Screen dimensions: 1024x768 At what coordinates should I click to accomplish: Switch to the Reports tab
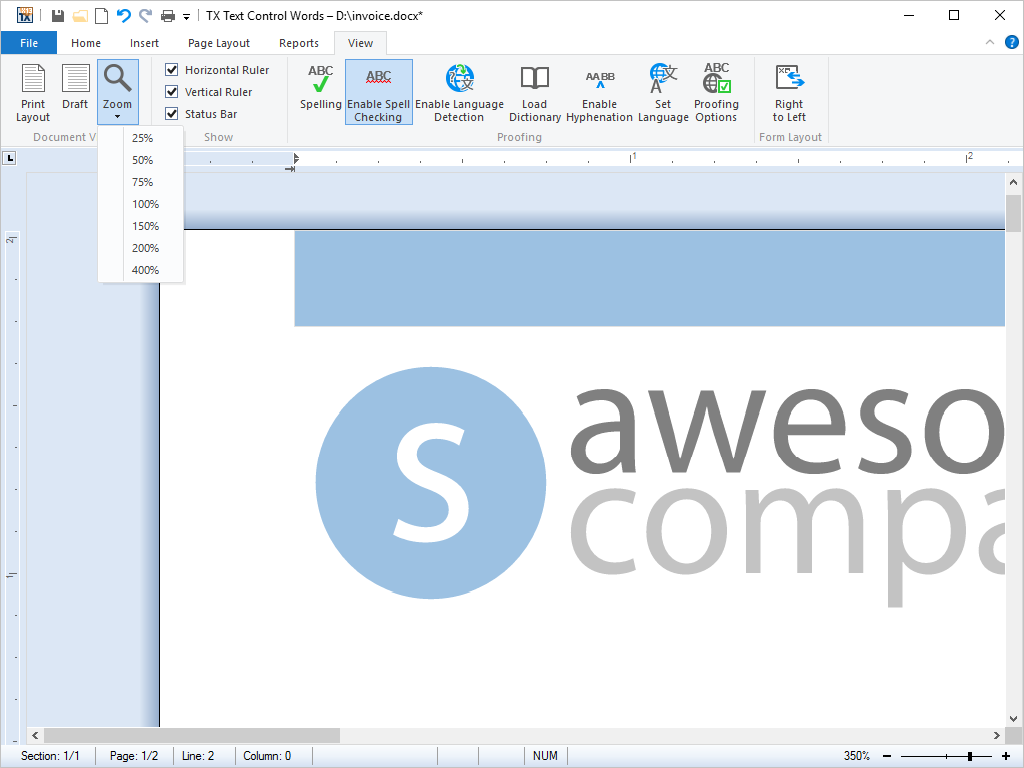(298, 43)
